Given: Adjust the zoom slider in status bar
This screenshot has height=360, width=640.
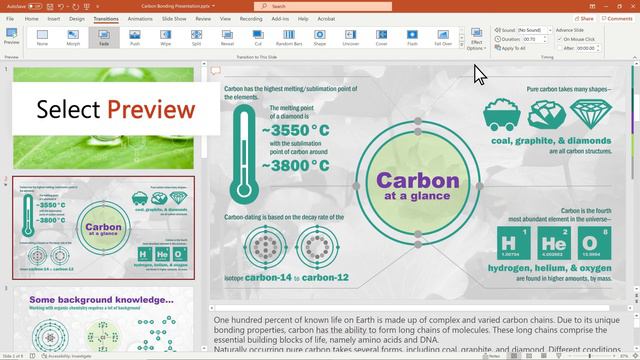Looking at the screenshot, I should point(590,356).
